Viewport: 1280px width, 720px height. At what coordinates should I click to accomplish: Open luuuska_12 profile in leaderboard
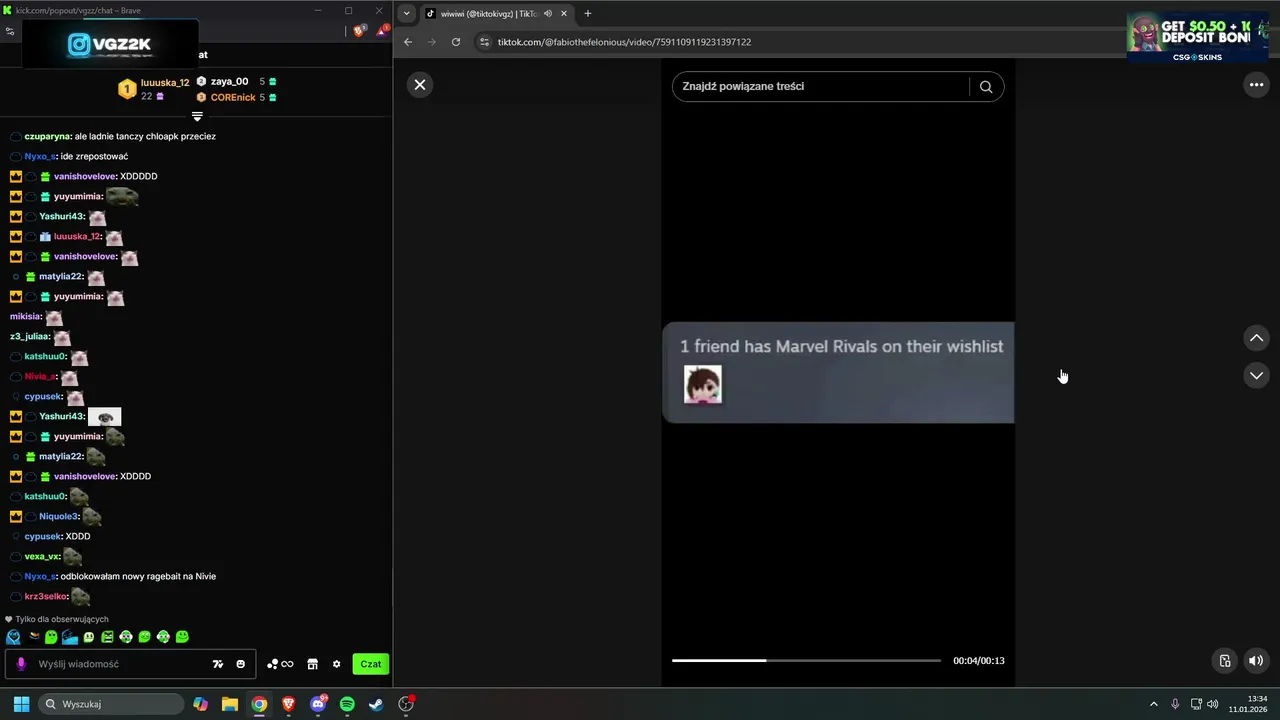pyautogui.click(x=165, y=83)
